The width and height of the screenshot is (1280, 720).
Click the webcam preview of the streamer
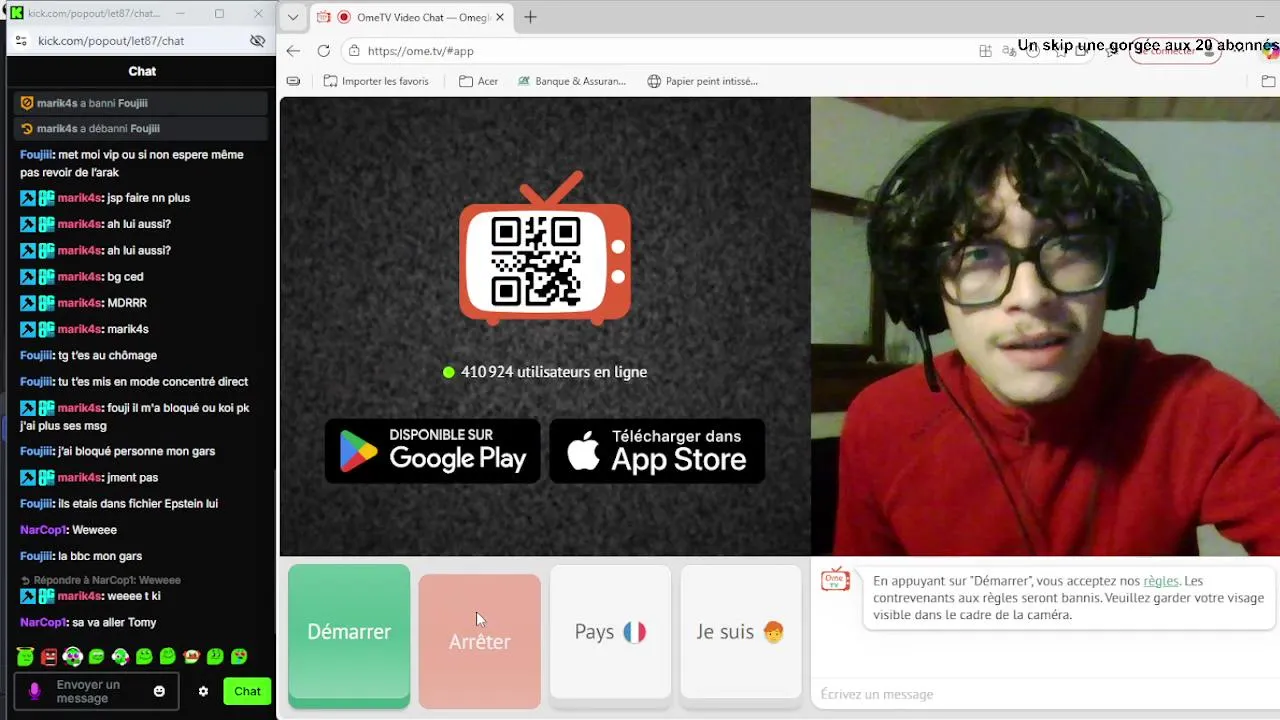point(1045,326)
